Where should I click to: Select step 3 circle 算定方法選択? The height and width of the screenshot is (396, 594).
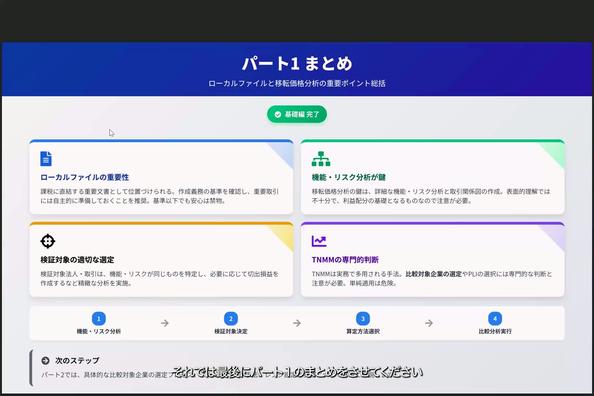point(363,319)
